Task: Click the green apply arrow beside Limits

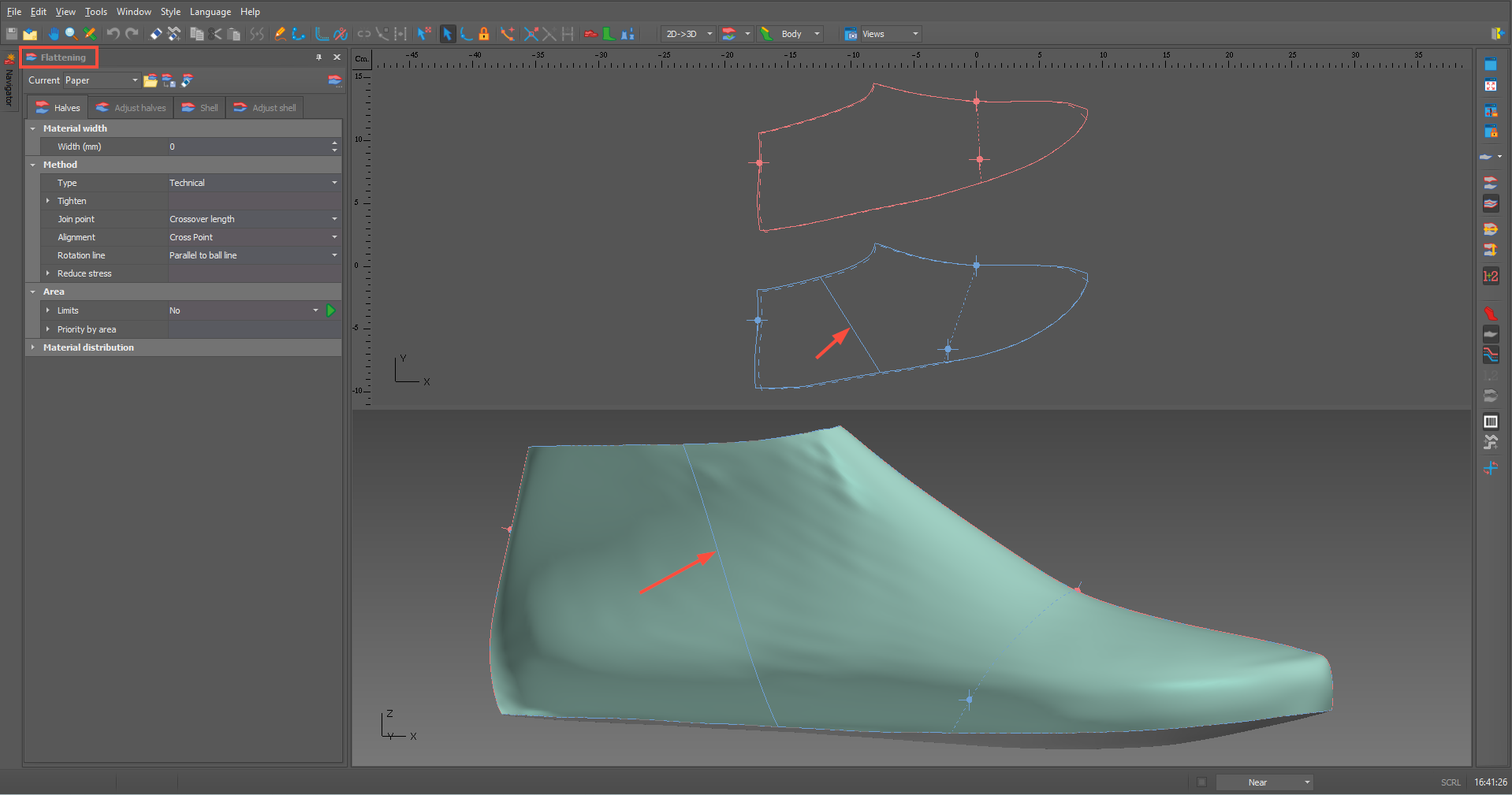Action: pos(331,310)
